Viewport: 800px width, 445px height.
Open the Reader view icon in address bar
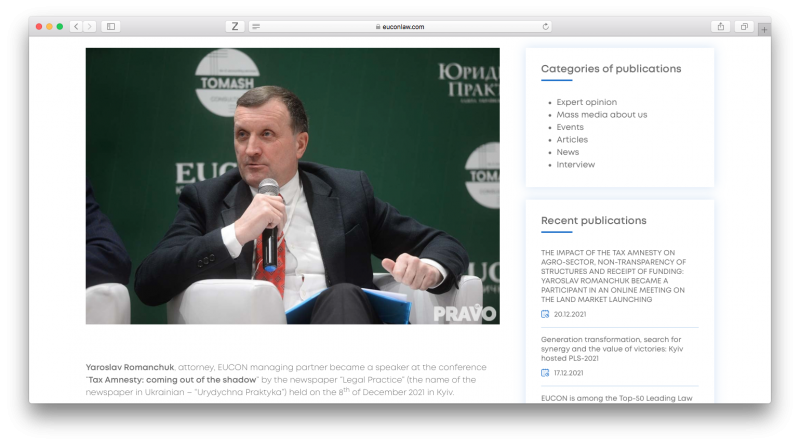[256, 27]
